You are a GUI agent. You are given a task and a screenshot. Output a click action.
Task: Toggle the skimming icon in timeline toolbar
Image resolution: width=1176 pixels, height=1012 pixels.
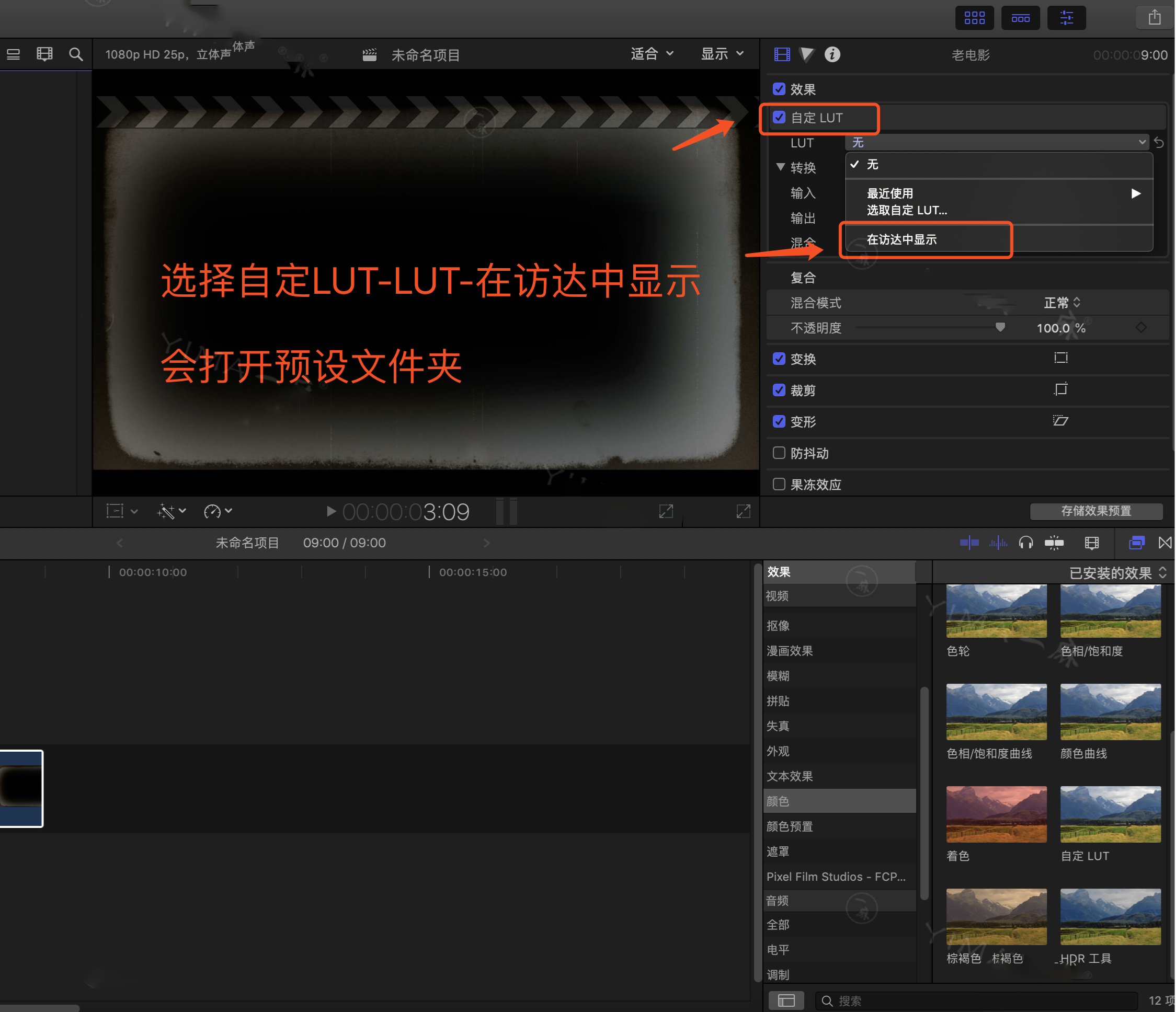[969, 543]
